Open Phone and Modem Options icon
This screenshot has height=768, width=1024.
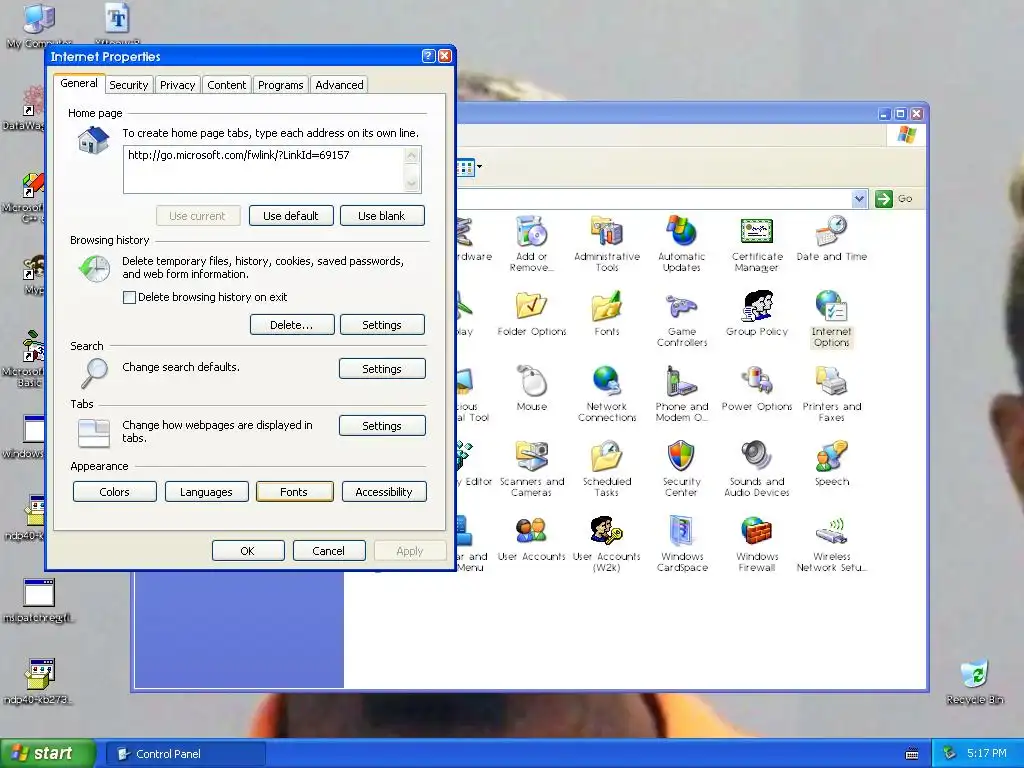pyautogui.click(x=681, y=394)
